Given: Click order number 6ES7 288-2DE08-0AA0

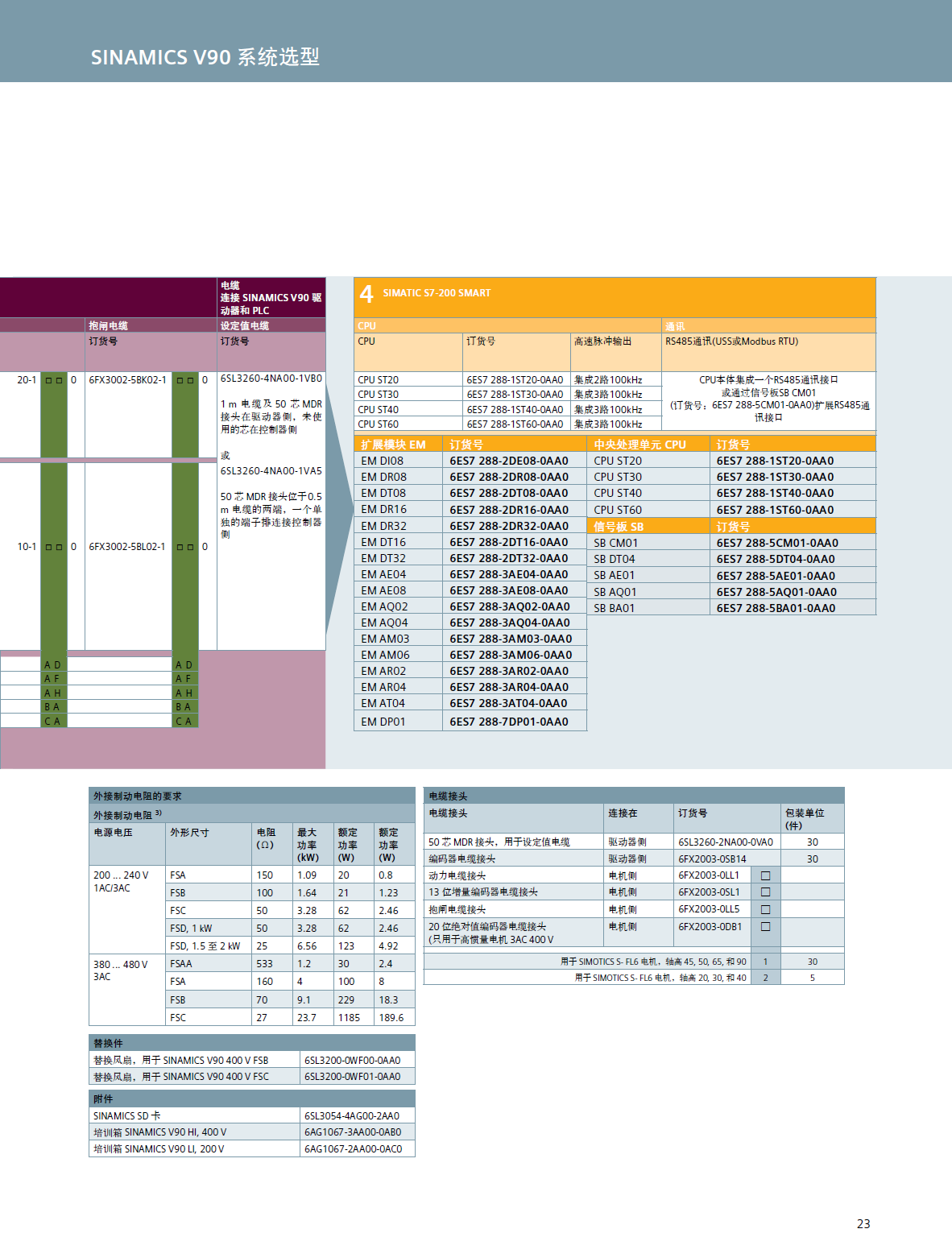Looking at the screenshot, I should [508, 461].
